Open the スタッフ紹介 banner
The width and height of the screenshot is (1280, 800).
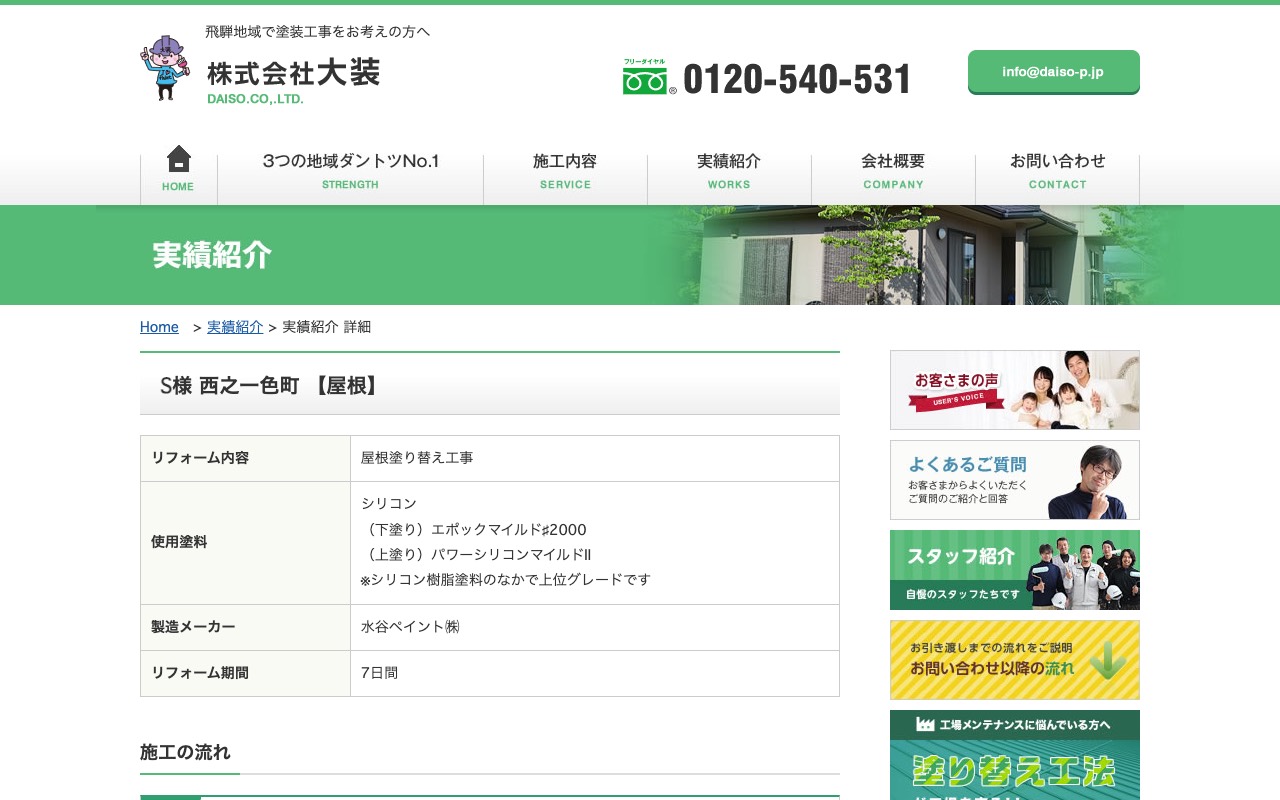[1015, 570]
